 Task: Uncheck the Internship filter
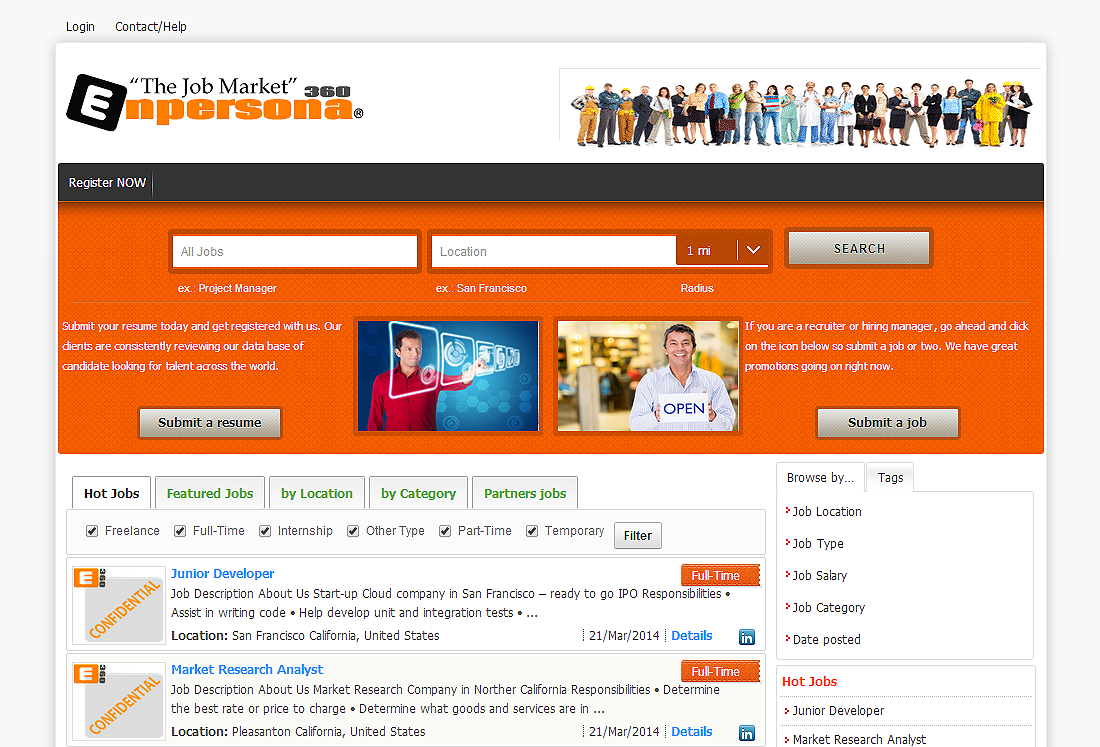point(265,531)
